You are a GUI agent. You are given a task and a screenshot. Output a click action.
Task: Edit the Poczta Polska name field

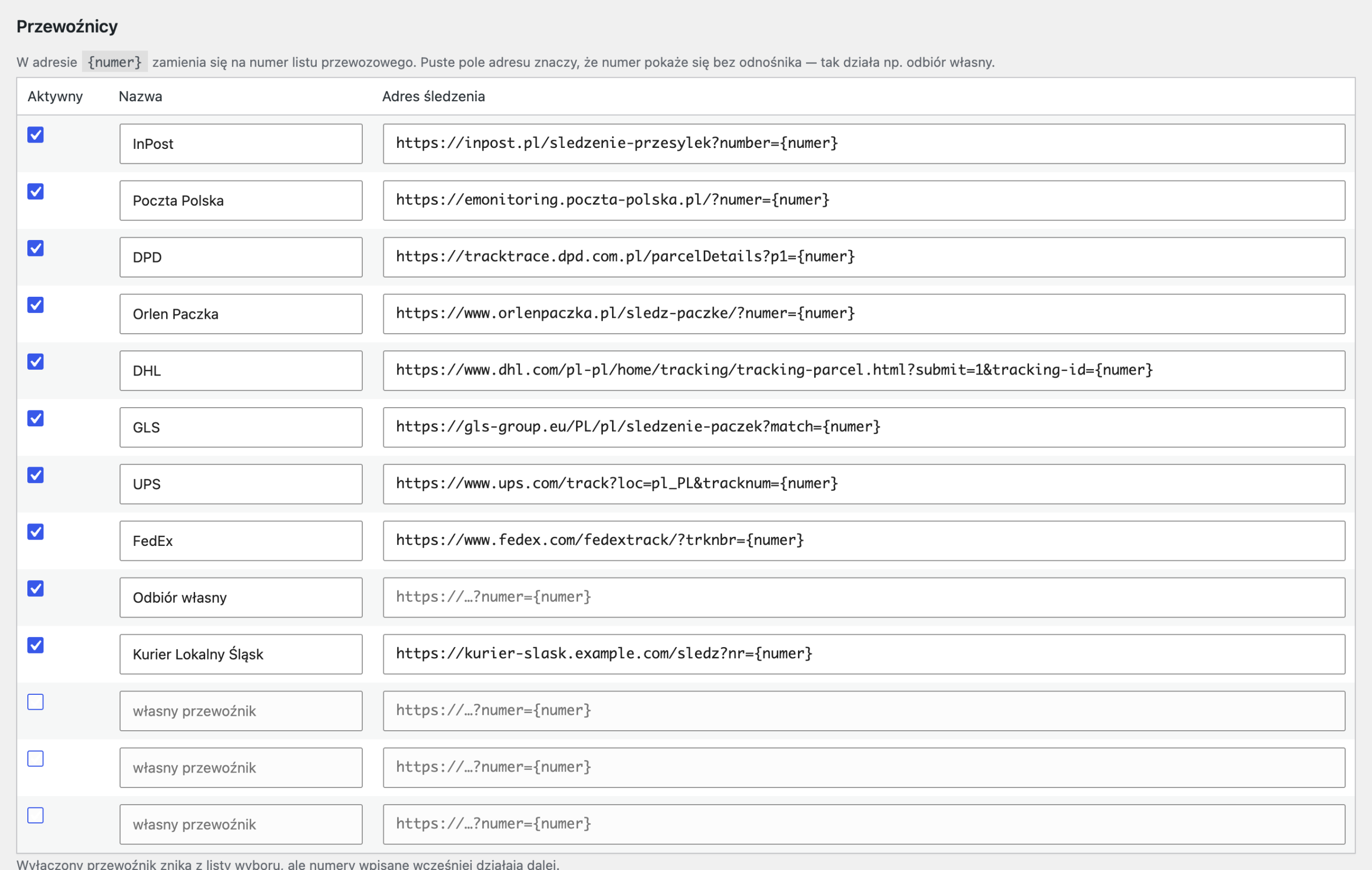pos(241,201)
